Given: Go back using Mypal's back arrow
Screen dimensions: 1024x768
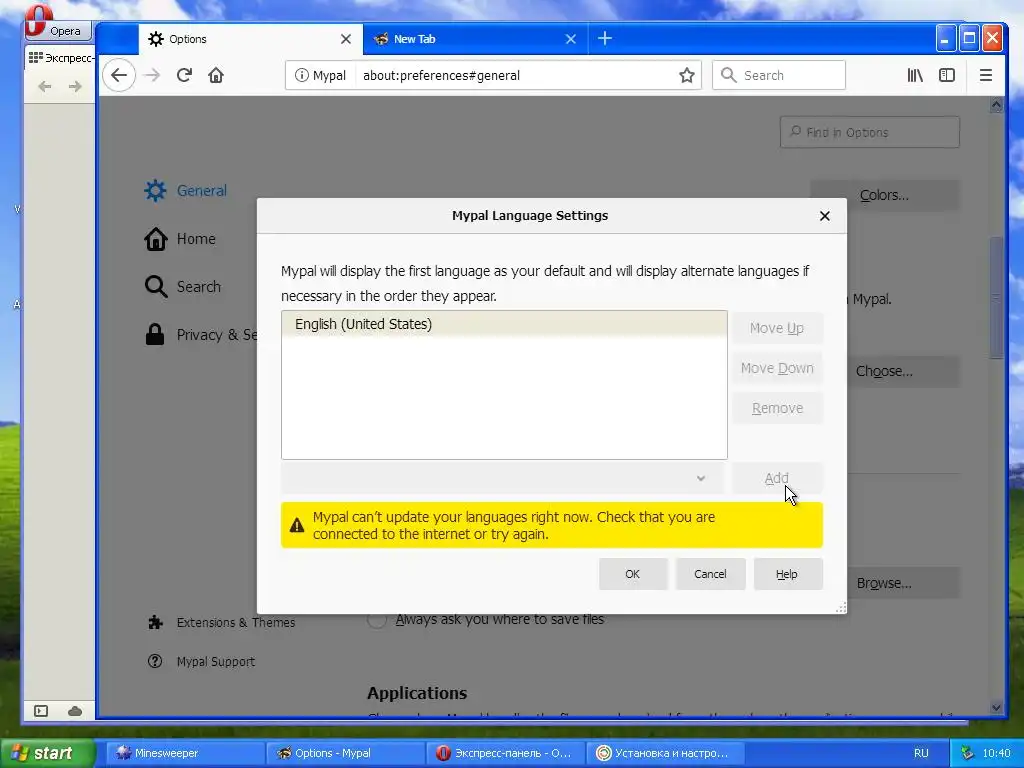Looking at the screenshot, I should click(119, 75).
